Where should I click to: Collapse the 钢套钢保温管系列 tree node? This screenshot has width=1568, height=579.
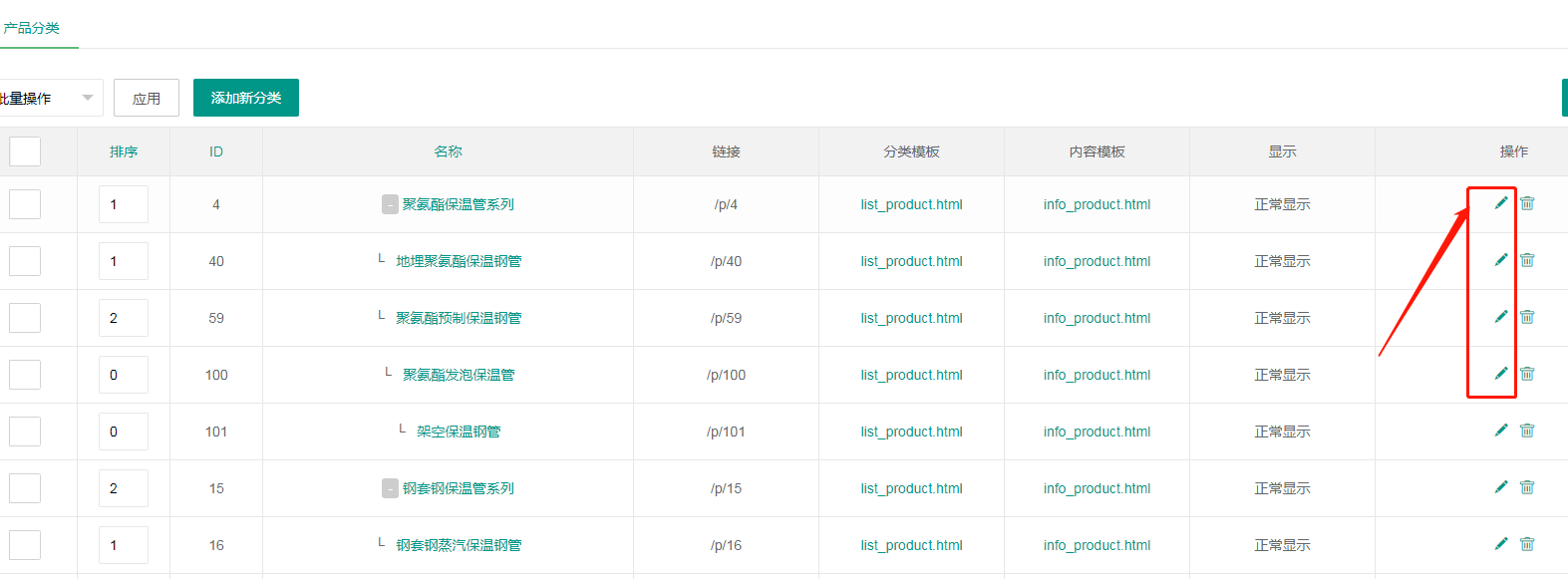390,488
